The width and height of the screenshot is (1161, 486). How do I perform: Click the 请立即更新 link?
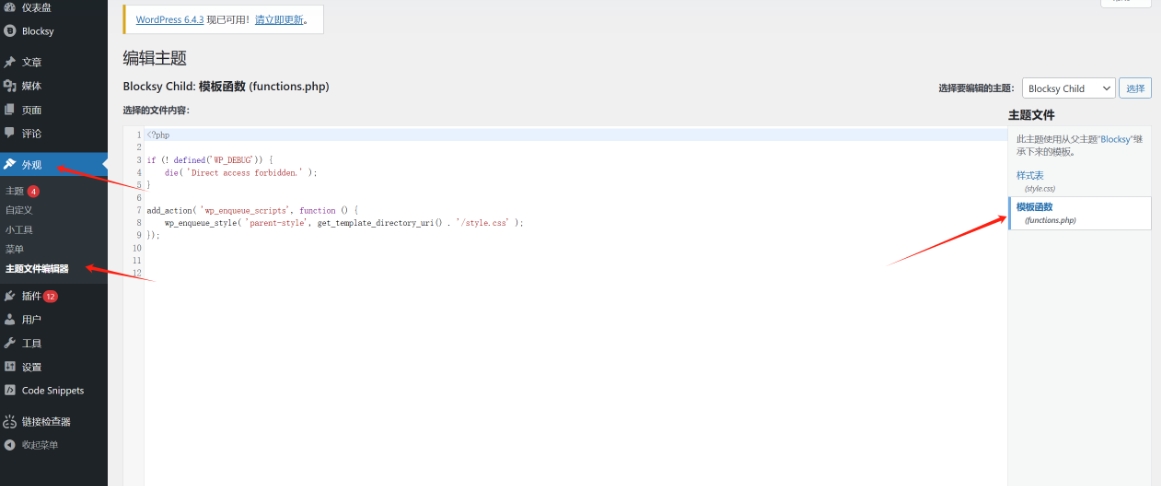point(279,20)
